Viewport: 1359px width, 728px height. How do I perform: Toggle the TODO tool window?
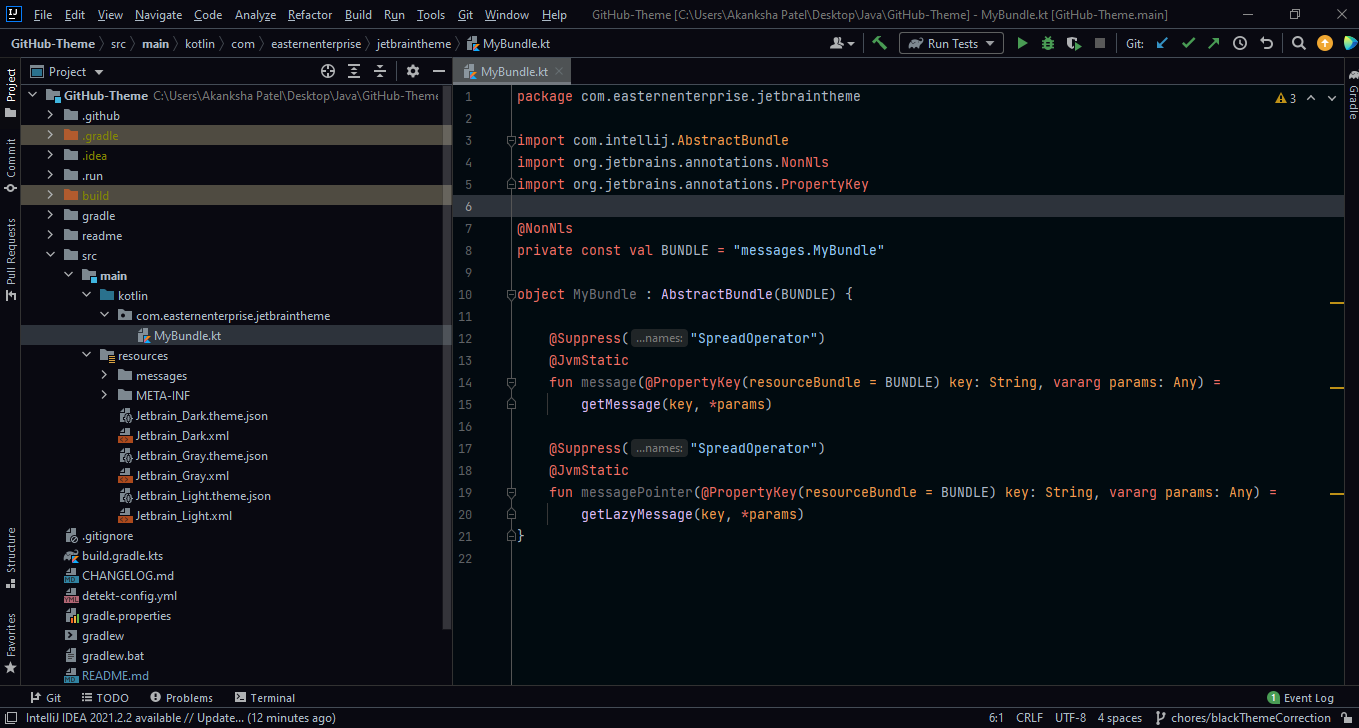click(104, 698)
